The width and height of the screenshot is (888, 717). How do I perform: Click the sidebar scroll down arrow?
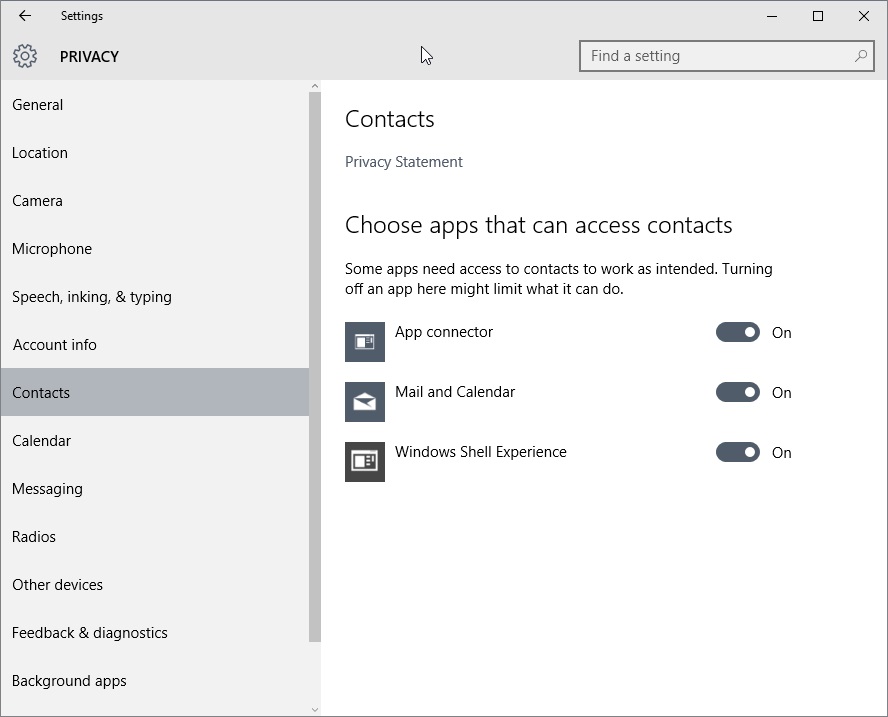coord(315,710)
